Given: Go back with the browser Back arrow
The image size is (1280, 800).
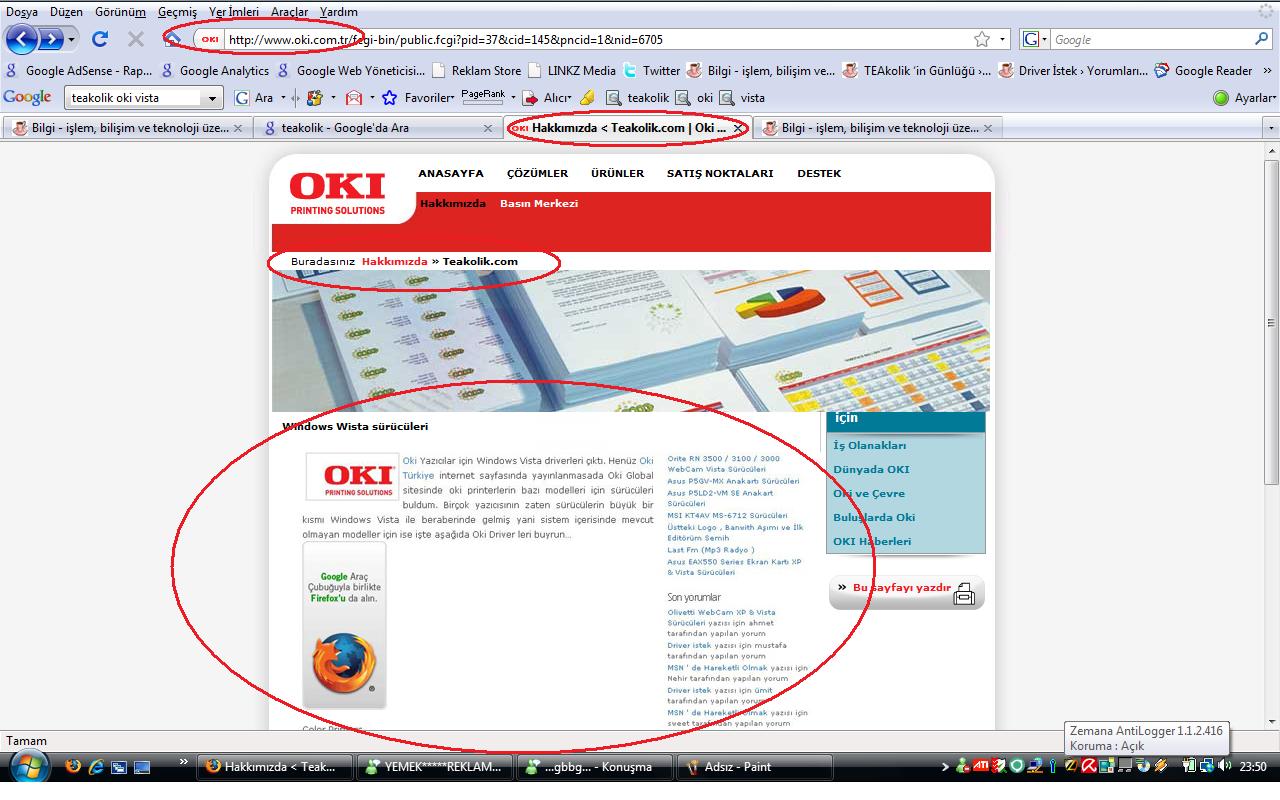Looking at the screenshot, I should point(21,39).
